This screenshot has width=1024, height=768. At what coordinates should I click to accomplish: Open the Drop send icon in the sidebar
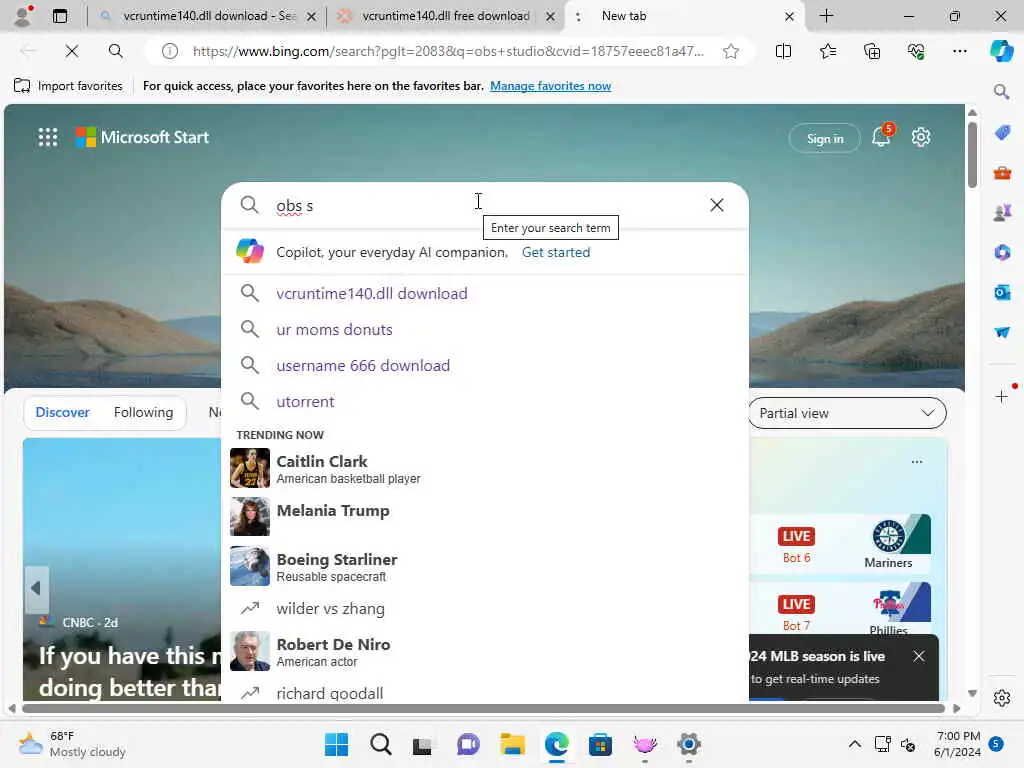pyautogui.click(x=1002, y=332)
